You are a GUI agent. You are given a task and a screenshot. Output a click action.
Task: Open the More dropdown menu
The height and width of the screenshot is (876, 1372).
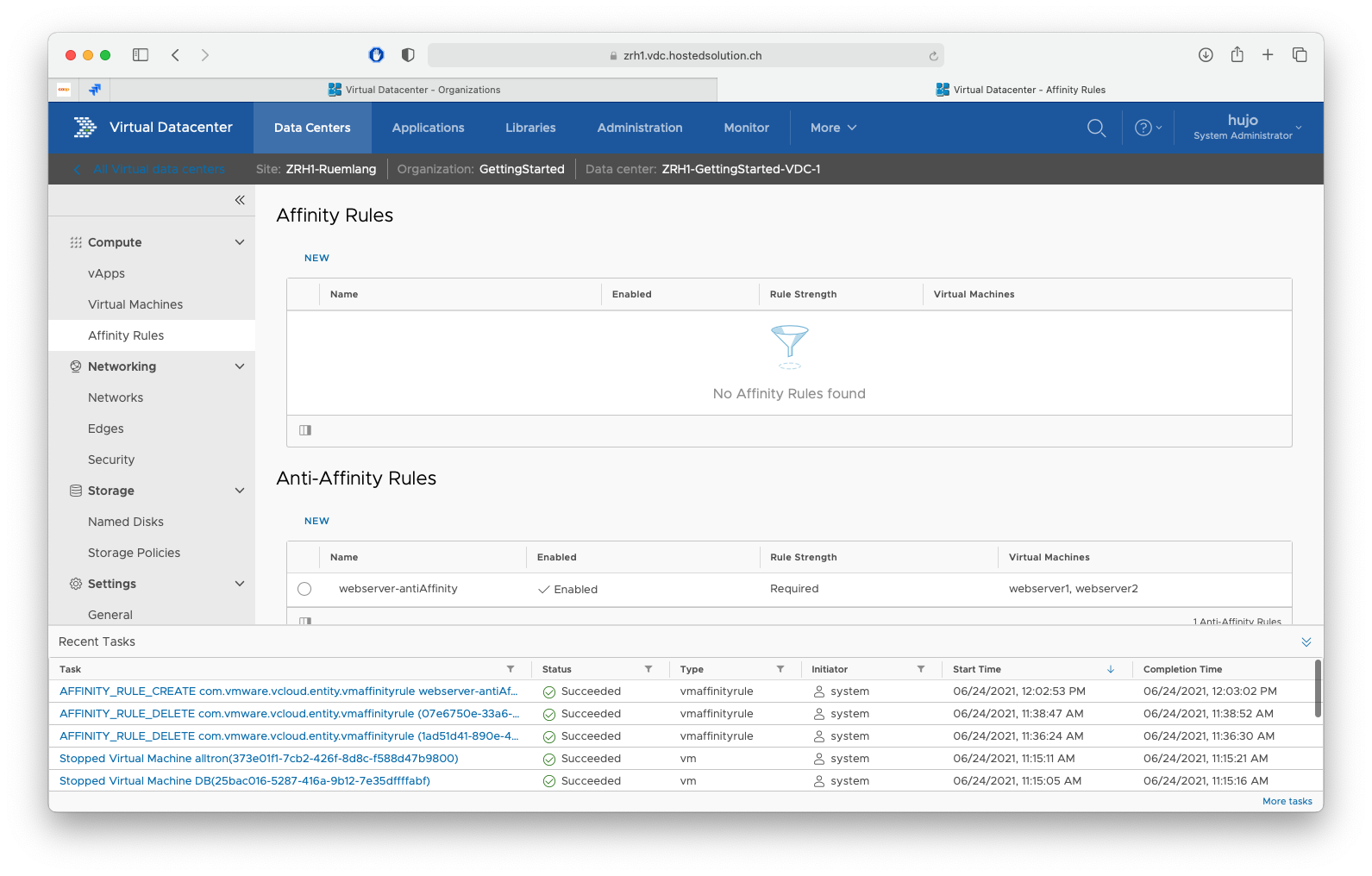click(833, 128)
